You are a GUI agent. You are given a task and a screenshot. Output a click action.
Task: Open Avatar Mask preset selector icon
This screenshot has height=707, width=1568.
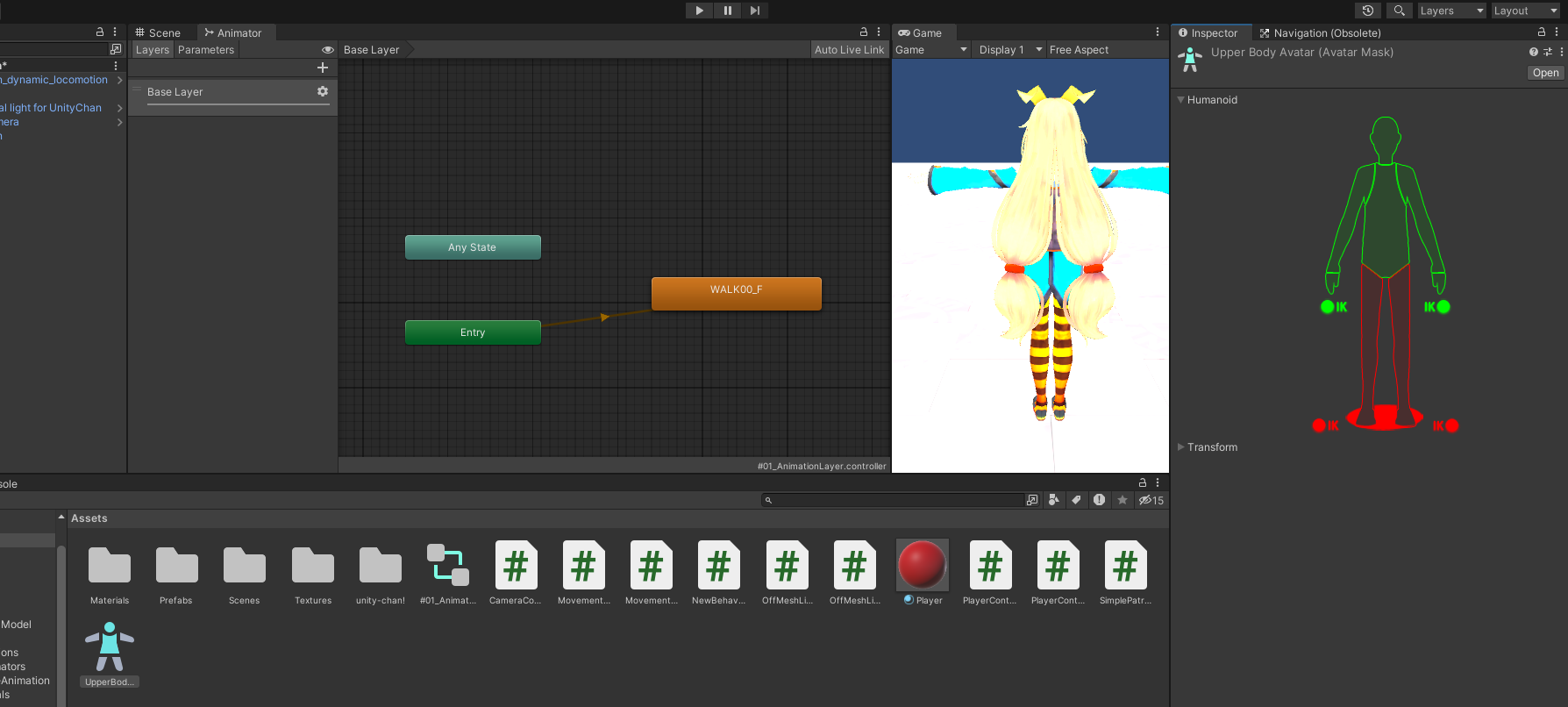click(1548, 52)
